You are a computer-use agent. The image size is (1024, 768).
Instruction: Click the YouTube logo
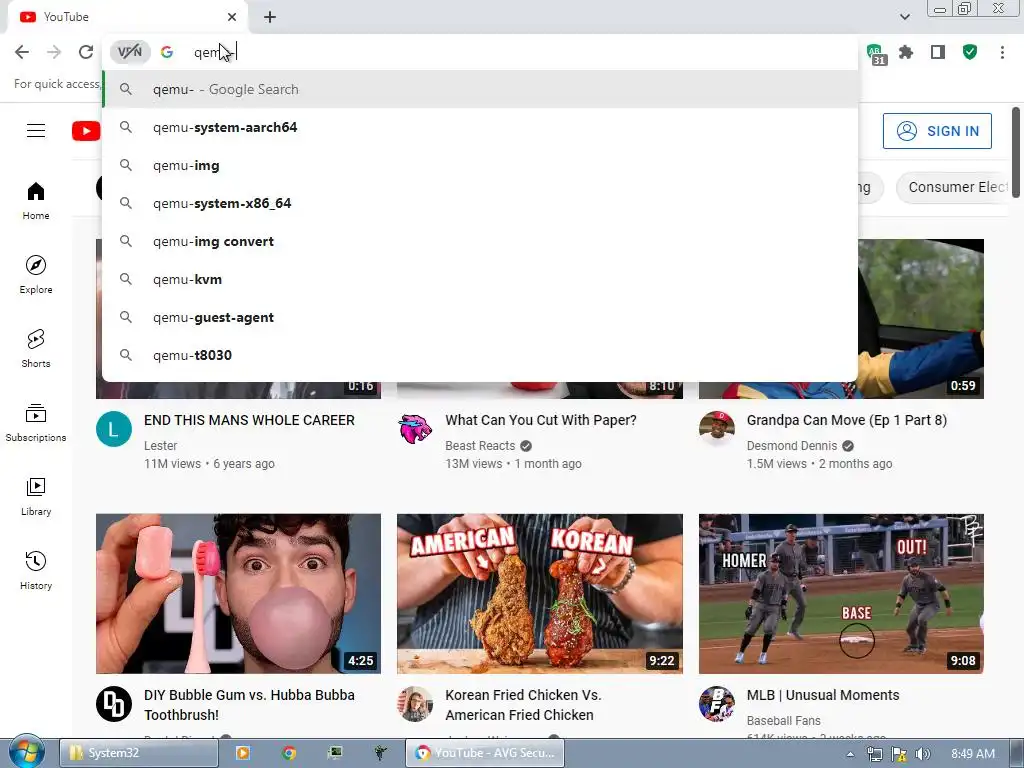[86, 131]
